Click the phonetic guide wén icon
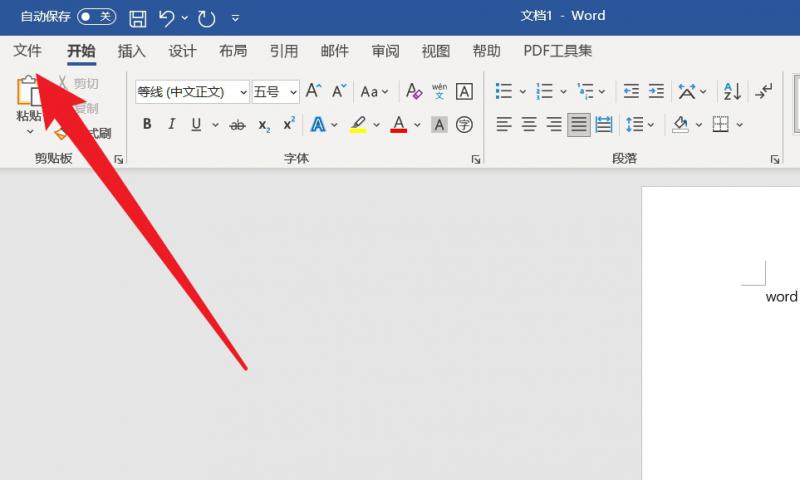Image resolution: width=800 pixels, height=480 pixels. pyautogui.click(x=439, y=91)
